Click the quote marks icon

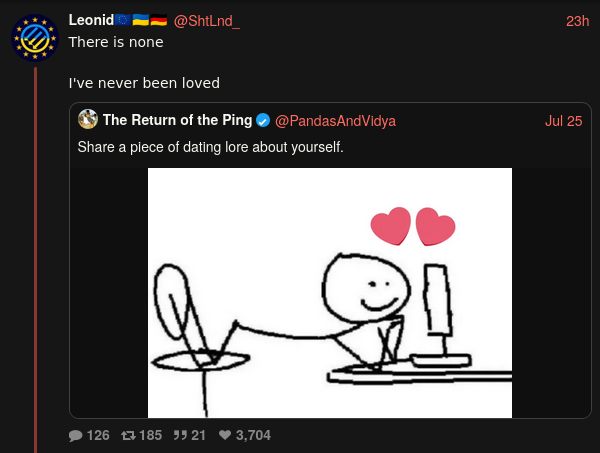point(180,435)
